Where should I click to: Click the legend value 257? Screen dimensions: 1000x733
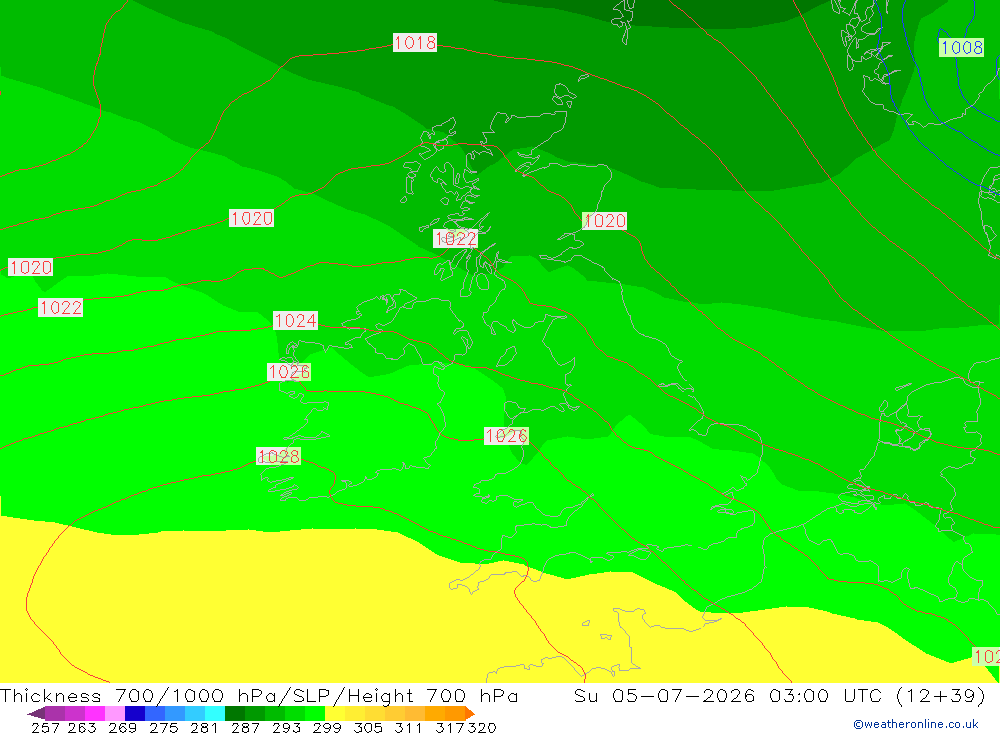[45, 727]
